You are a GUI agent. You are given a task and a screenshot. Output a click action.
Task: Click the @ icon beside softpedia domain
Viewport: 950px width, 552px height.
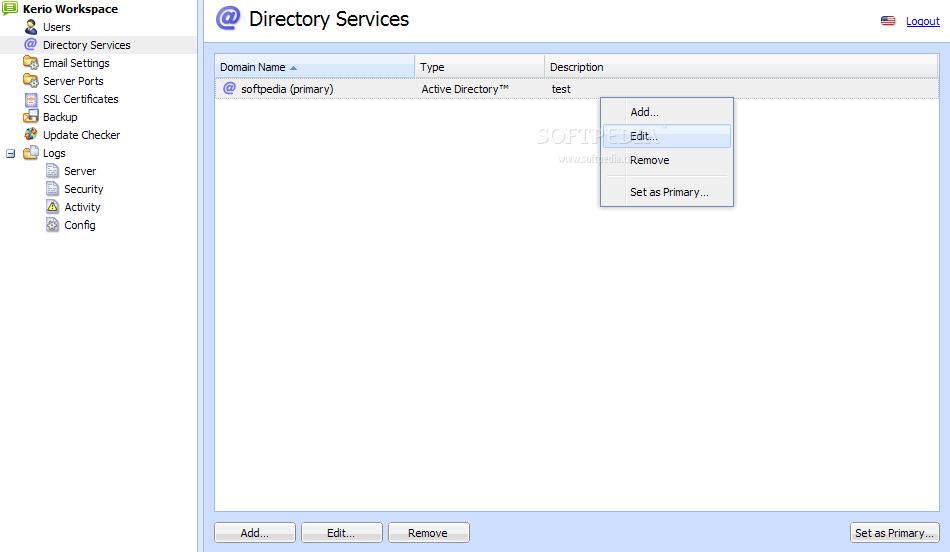tap(229, 88)
